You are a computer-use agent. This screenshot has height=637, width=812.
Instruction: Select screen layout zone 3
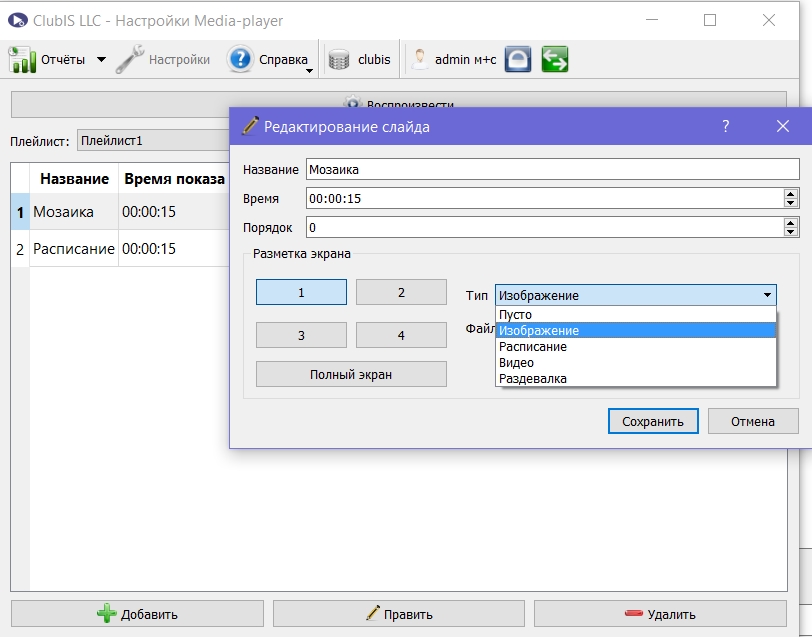(x=301, y=335)
